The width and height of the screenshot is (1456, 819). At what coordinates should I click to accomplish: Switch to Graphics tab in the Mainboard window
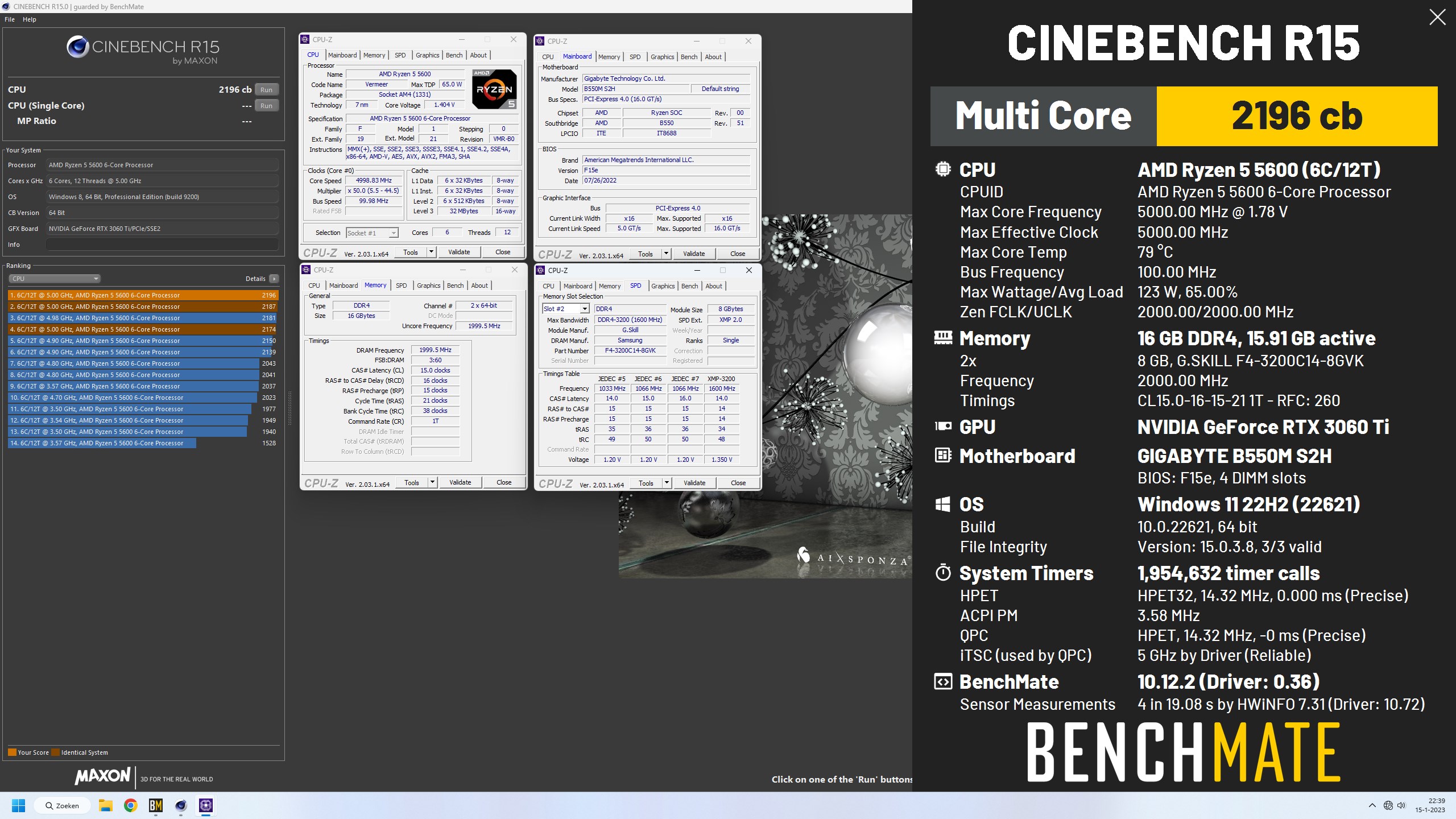pyautogui.click(x=662, y=57)
